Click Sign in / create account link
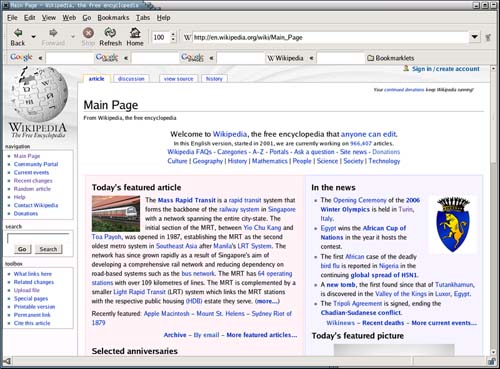Image resolution: width=500 pixels, height=369 pixels. pos(446,69)
